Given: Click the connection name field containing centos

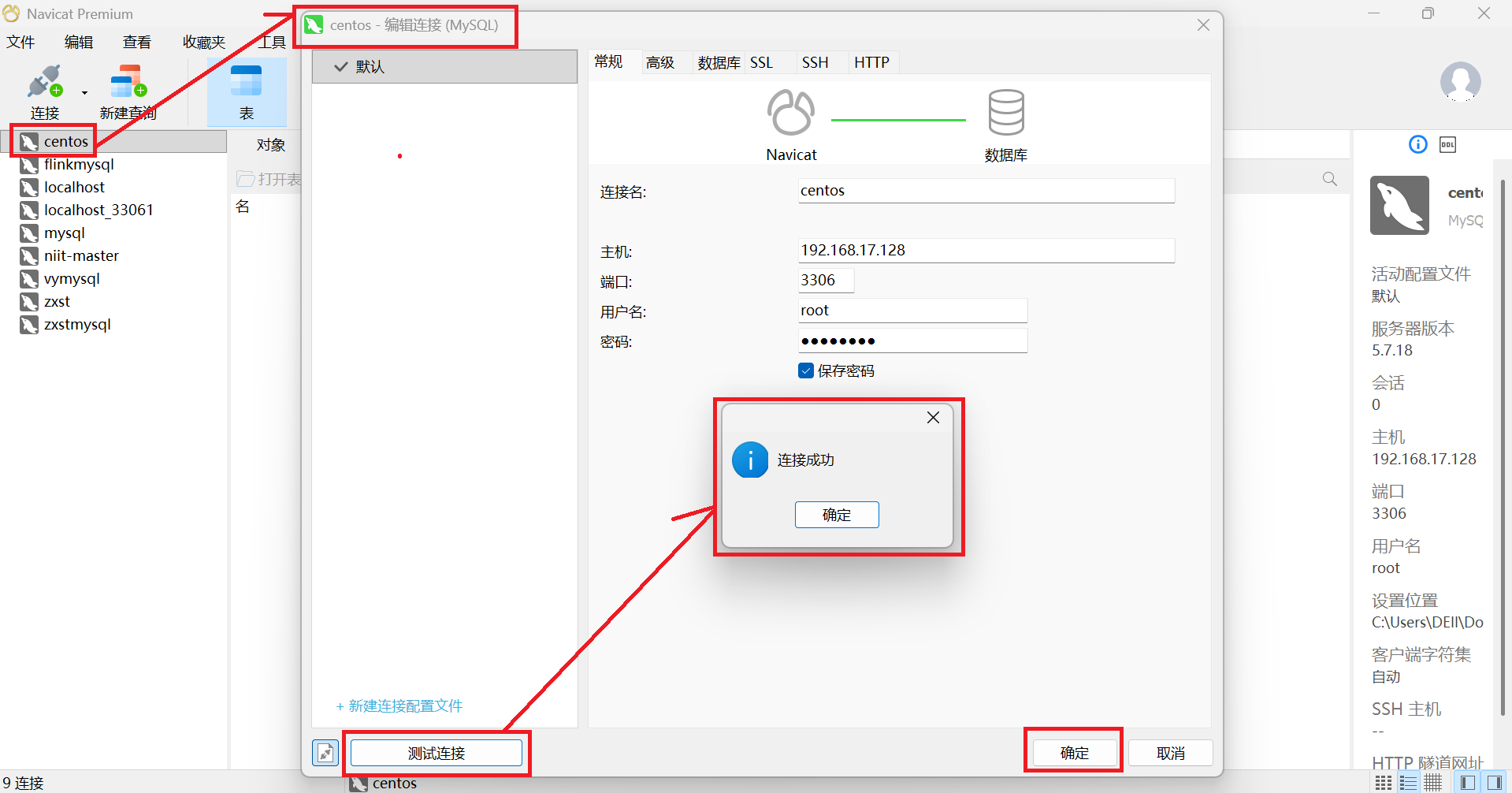Looking at the screenshot, I should (x=986, y=191).
